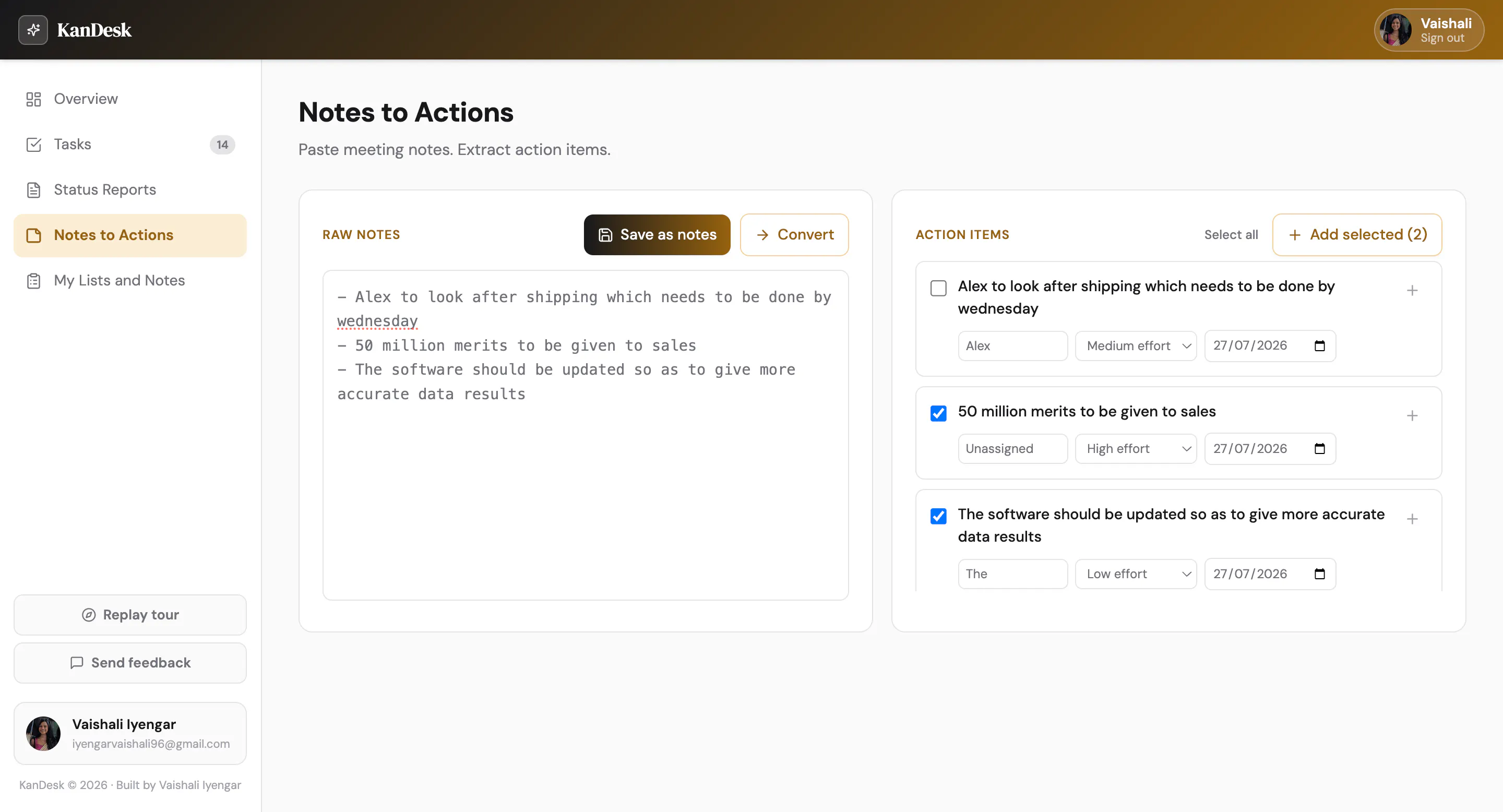Click the KanDesk sparkle logo icon
This screenshot has width=1503, height=812.
pyautogui.click(x=33, y=30)
